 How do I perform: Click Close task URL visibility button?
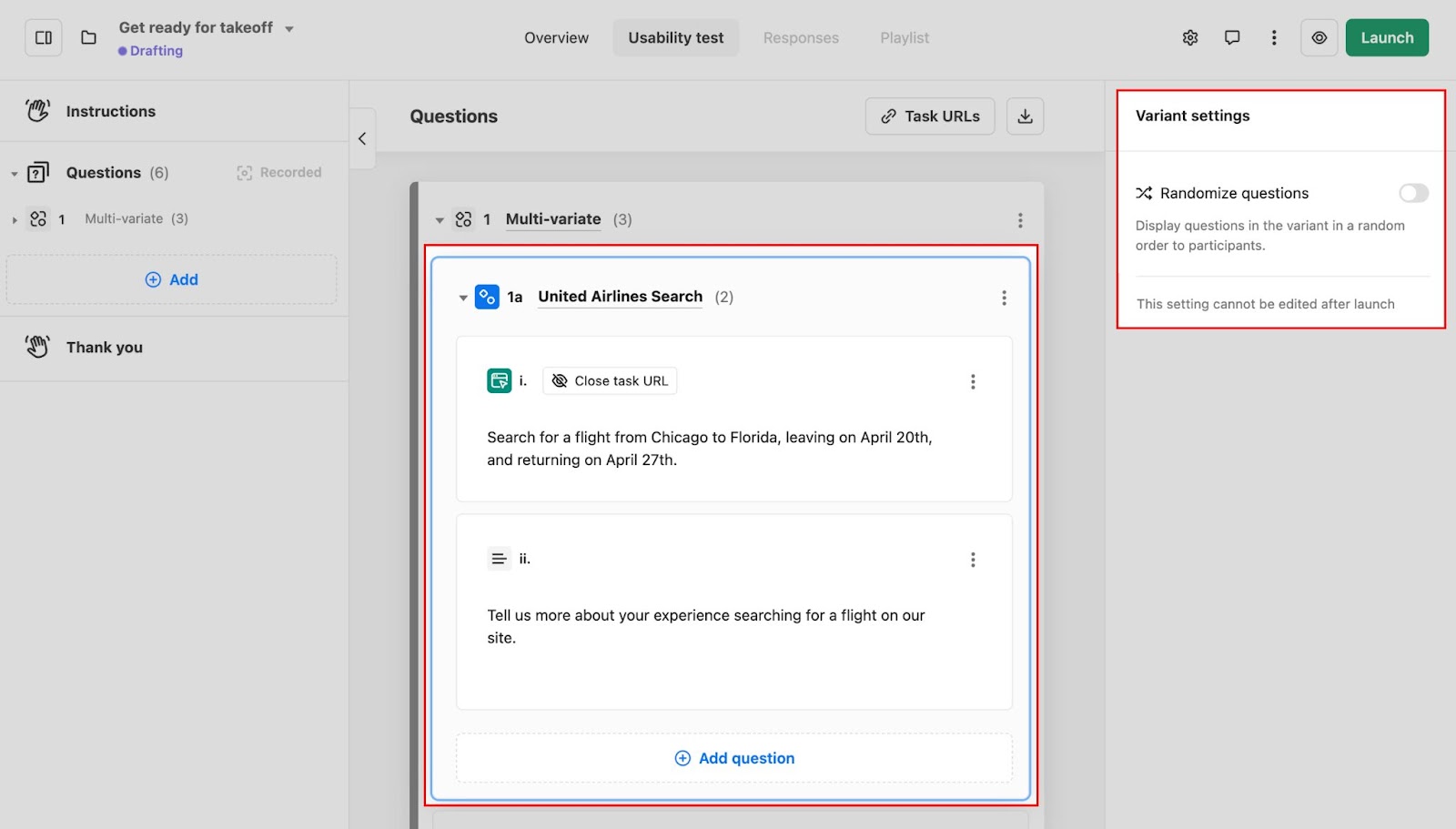coord(610,381)
